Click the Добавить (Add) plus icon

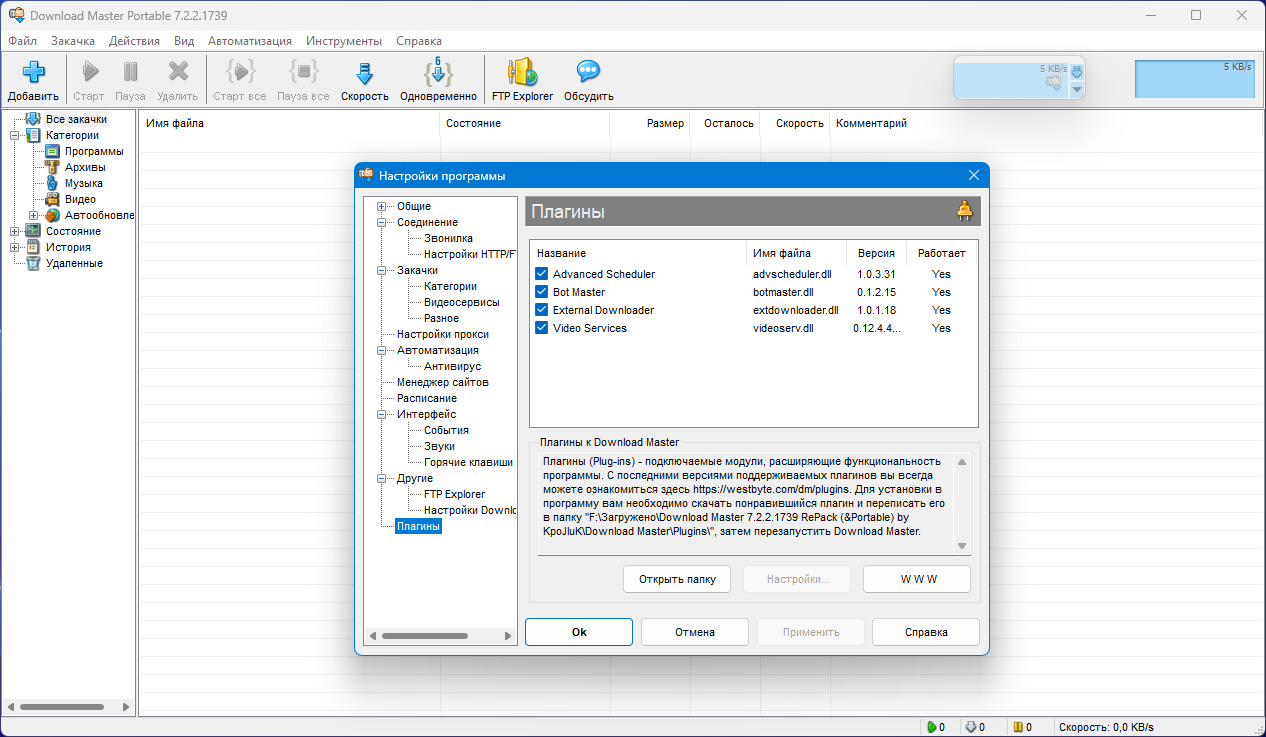point(33,73)
